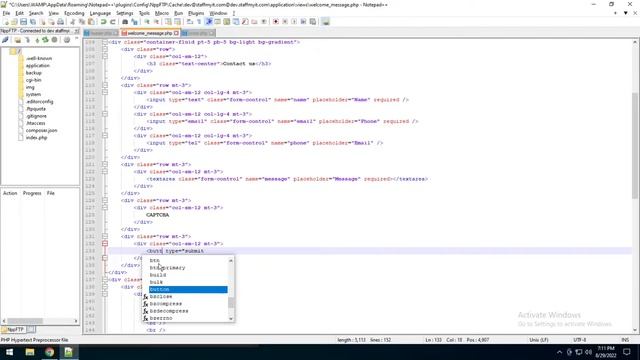Click the NppFTP upload file icon
This screenshot has height=360, width=640.
click(x=37, y=40)
